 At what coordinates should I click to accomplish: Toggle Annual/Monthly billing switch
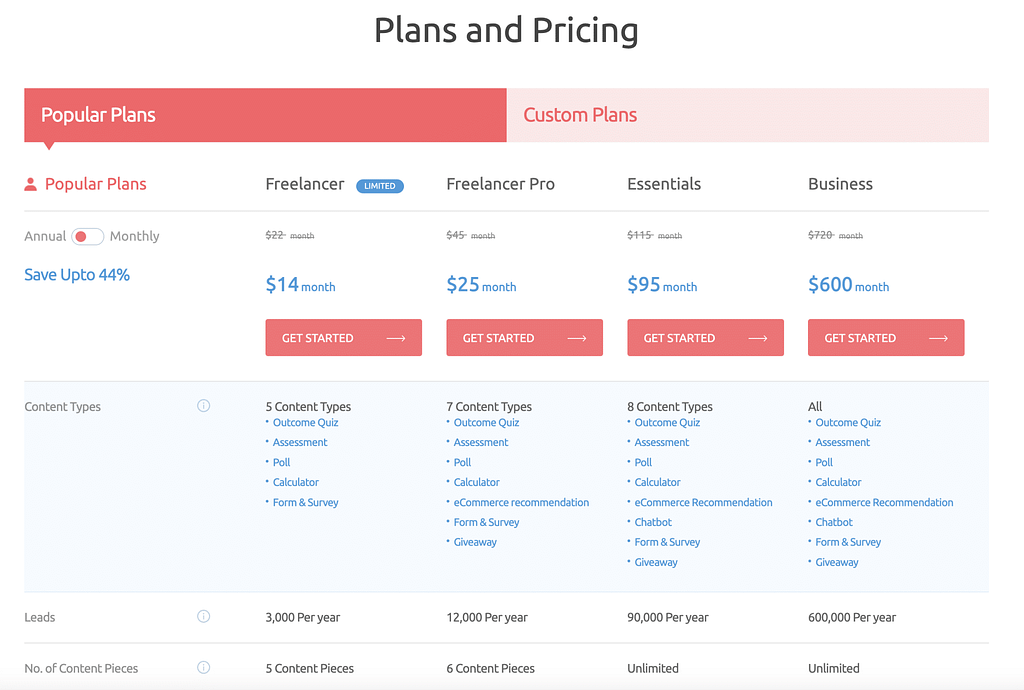(87, 236)
